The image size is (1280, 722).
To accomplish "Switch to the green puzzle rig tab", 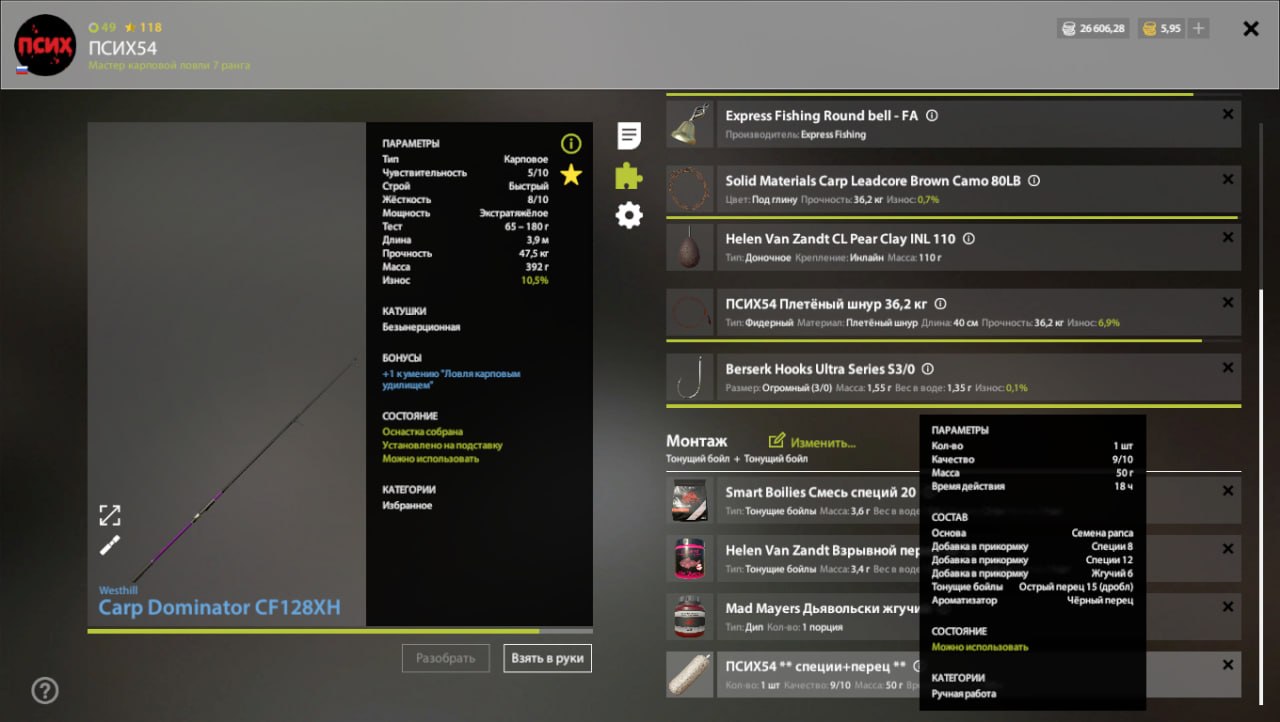I will tap(629, 176).
